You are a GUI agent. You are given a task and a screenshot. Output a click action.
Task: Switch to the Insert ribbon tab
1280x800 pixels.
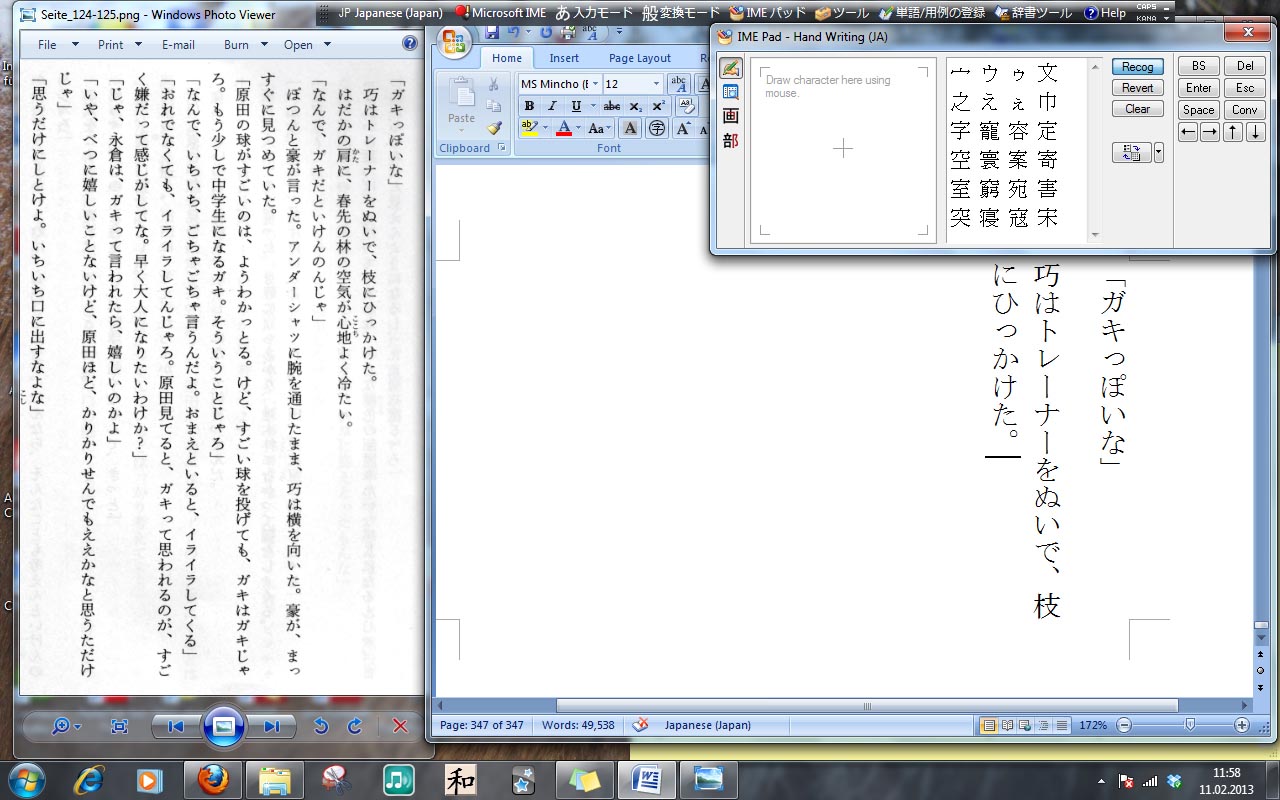coord(564,58)
